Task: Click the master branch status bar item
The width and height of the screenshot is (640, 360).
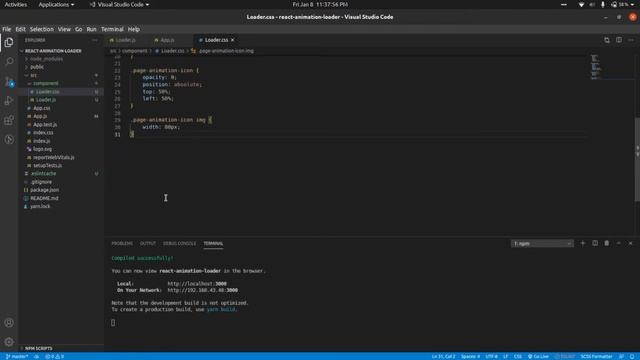Action: point(17,356)
